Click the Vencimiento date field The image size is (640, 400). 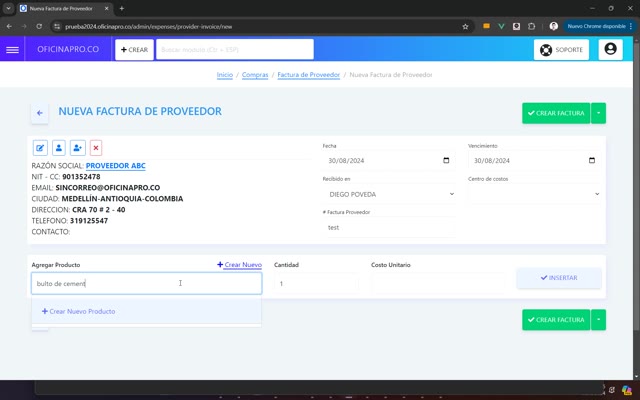534,160
